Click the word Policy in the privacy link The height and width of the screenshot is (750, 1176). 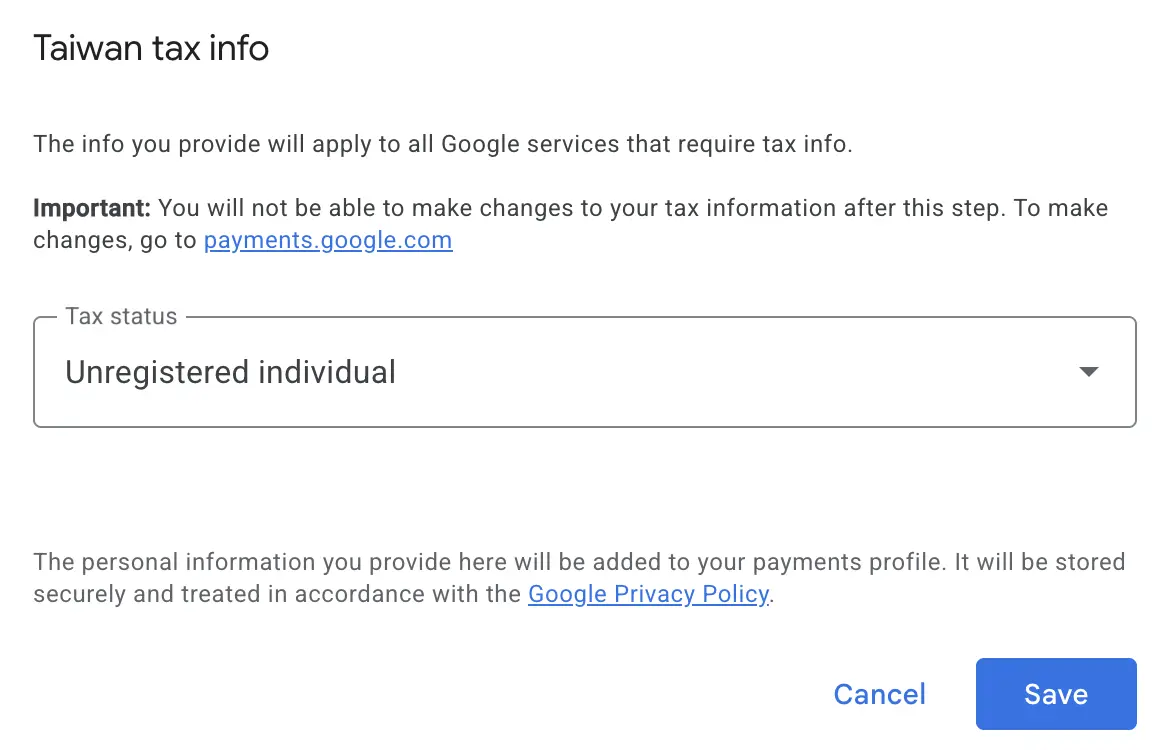pyautogui.click(x=735, y=594)
